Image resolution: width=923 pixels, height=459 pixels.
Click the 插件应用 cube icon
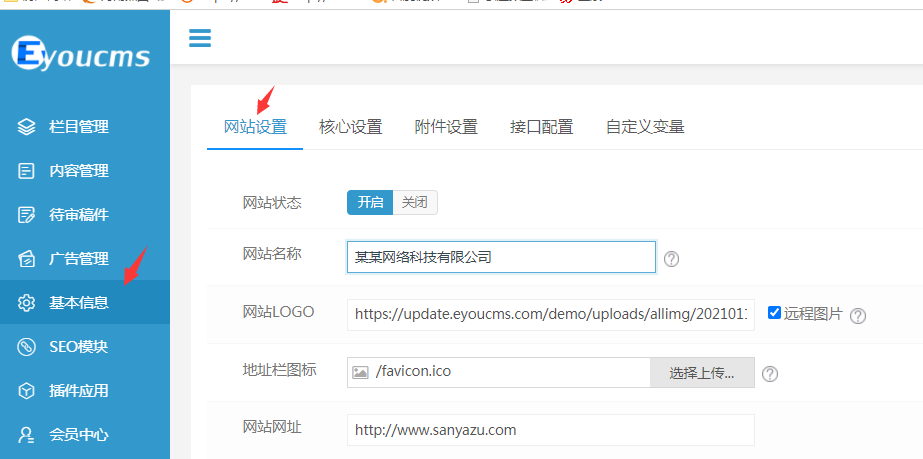[27, 391]
